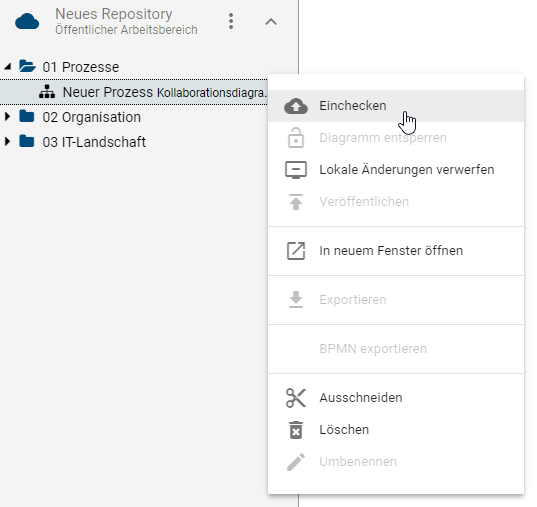
Task: Expand the 02 Organisation folder arrow
Action: pos(8,116)
